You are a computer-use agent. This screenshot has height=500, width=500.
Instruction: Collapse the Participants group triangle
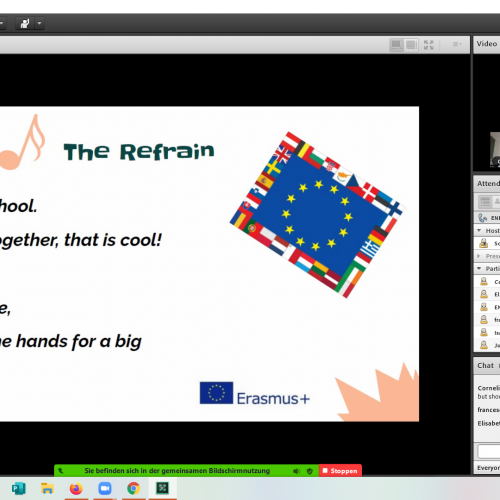(x=479, y=268)
